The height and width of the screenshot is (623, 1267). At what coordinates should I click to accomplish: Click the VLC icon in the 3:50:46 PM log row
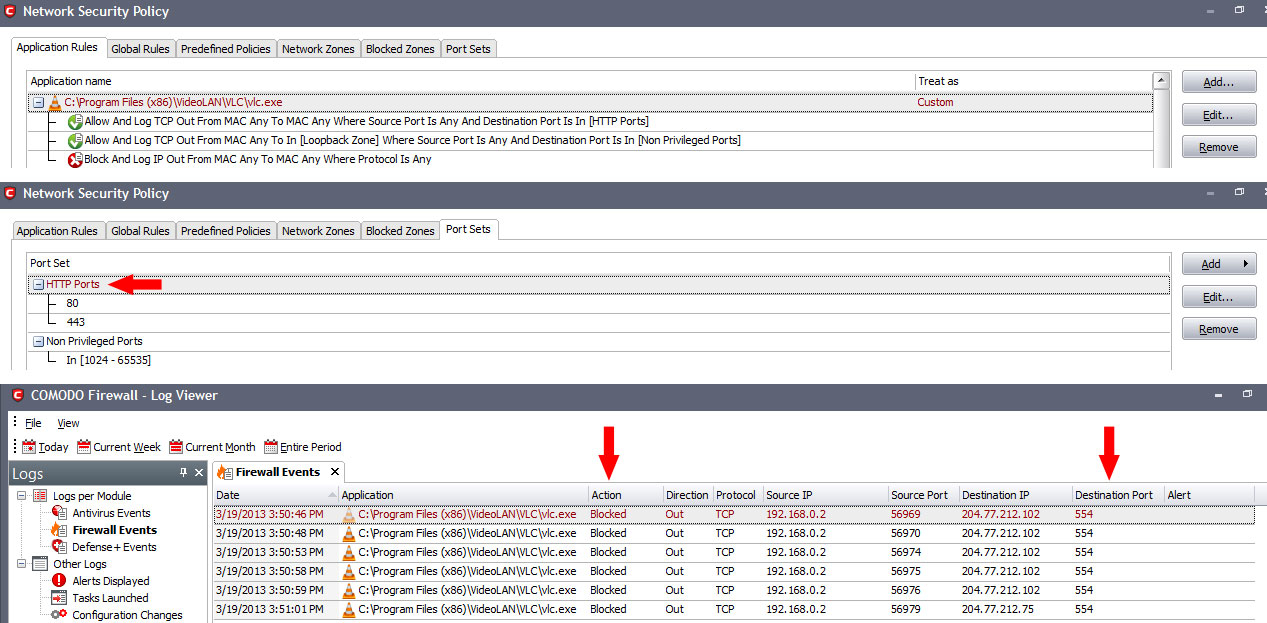[349, 514]
